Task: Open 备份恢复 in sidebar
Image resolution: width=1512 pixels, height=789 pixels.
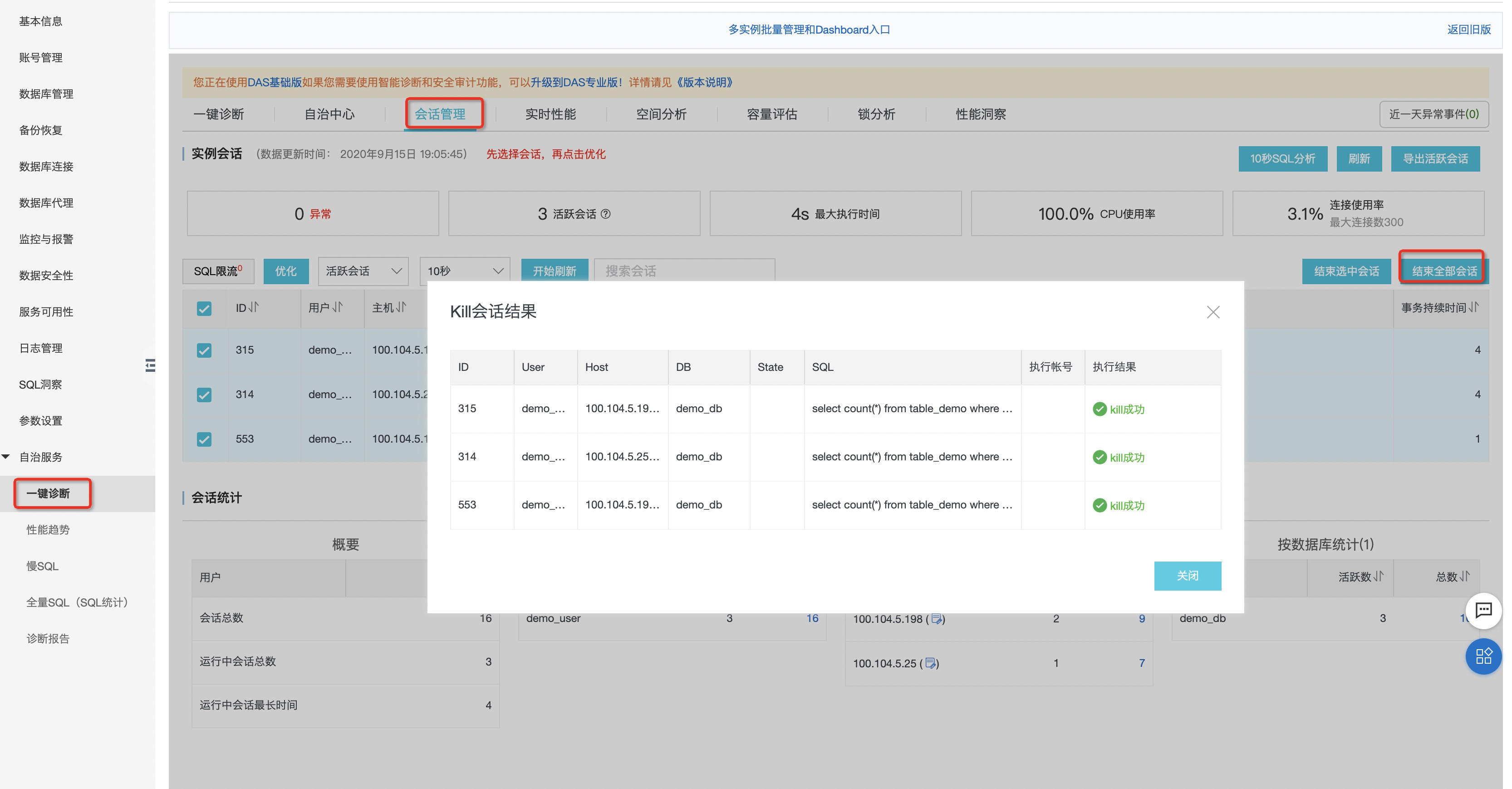Action: coord(40,130)
